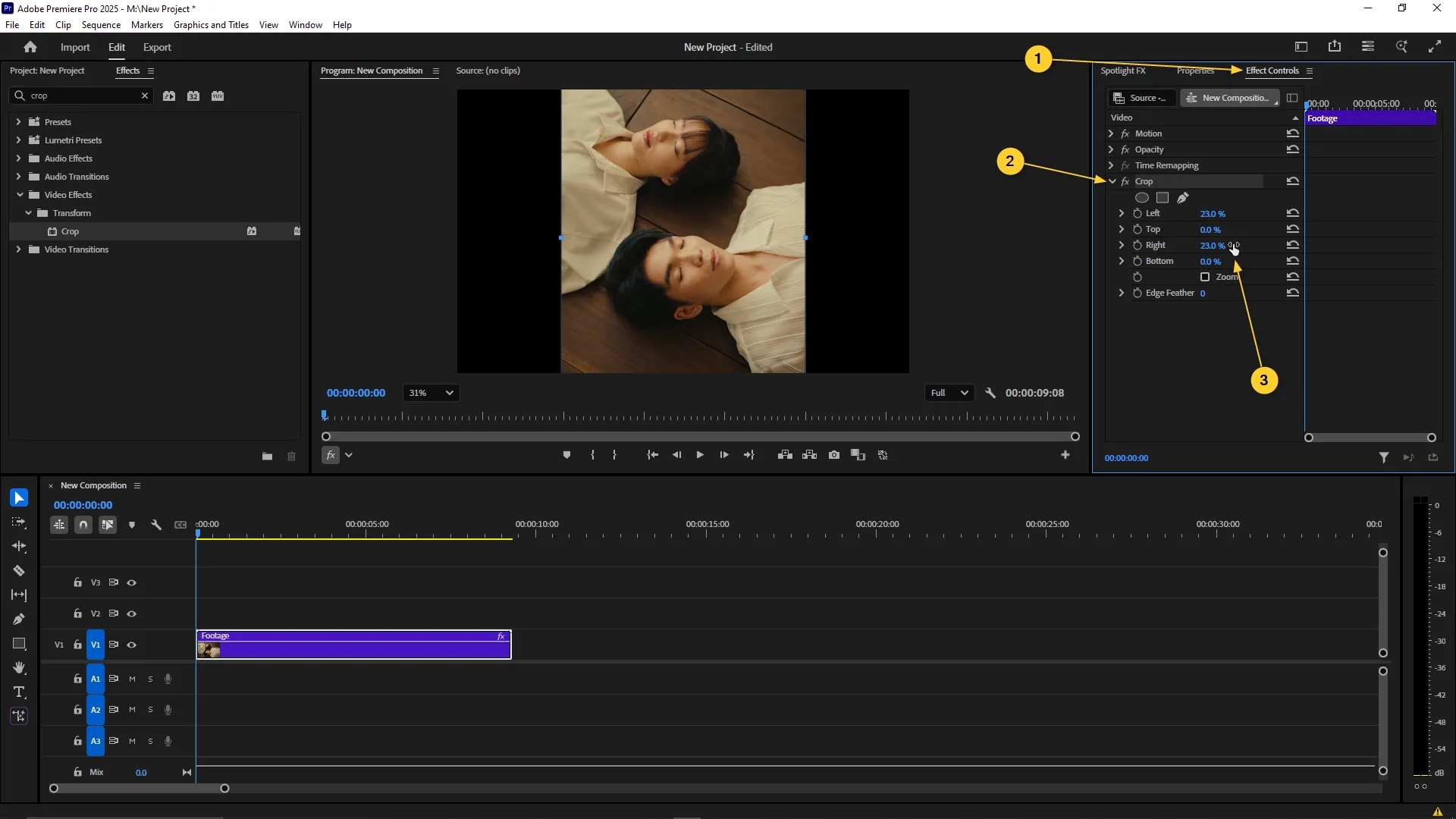This screenshot has height=819, width=1456.
Task: Click filter properties funnel icon
Action: [x=1384, y=457]
